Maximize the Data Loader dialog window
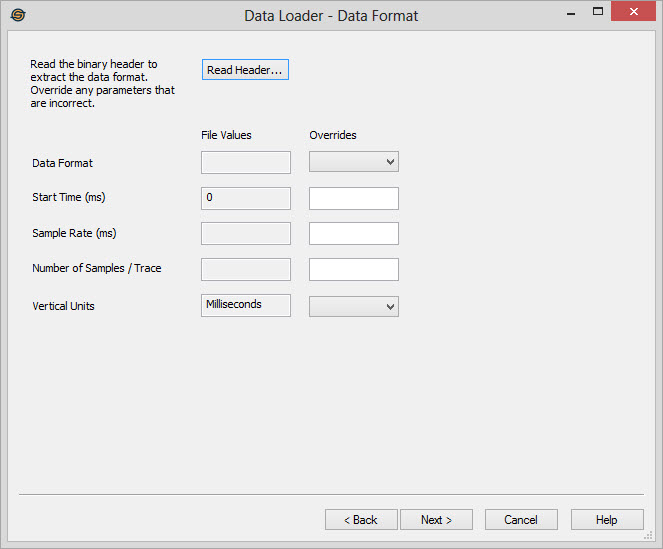The height and width of the screenshot is (549, 663). [598, 13]
